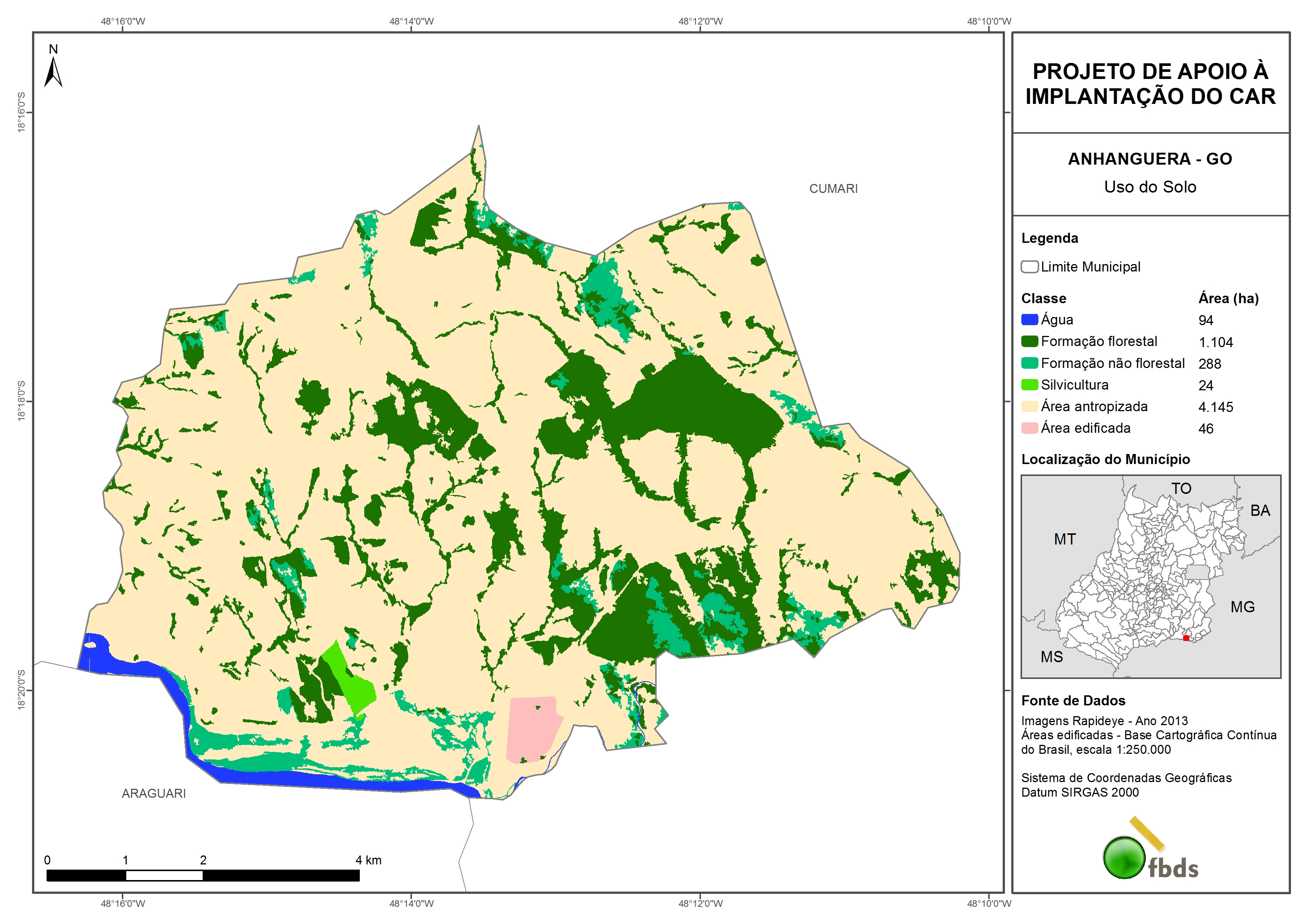Screen dimensions: 1307x924
Task: Click the Formação não florestal legend swatch
Action: pyautogui.click(x=1029, y=363)
